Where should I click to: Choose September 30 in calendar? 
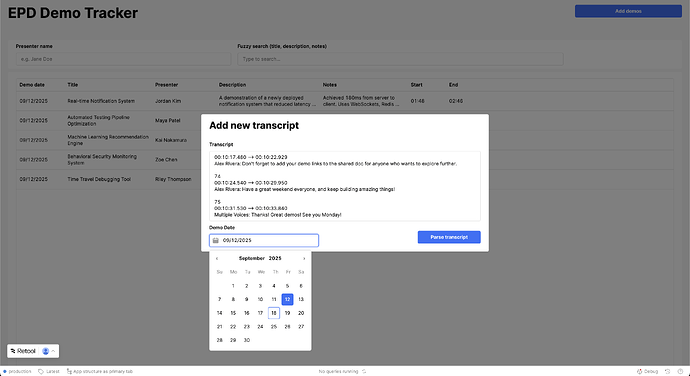246,340
